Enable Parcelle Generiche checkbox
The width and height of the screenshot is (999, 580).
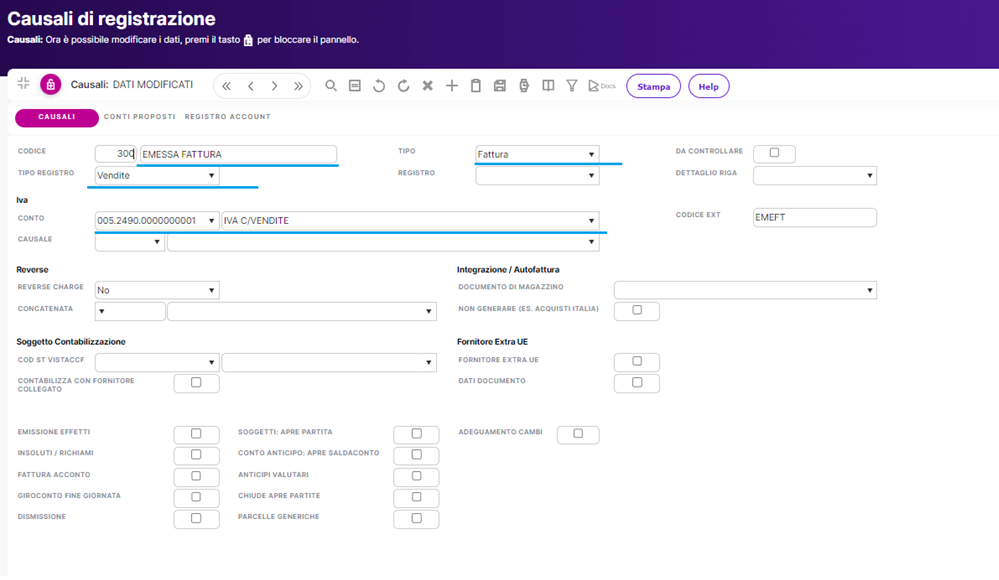tap(417, 518)
